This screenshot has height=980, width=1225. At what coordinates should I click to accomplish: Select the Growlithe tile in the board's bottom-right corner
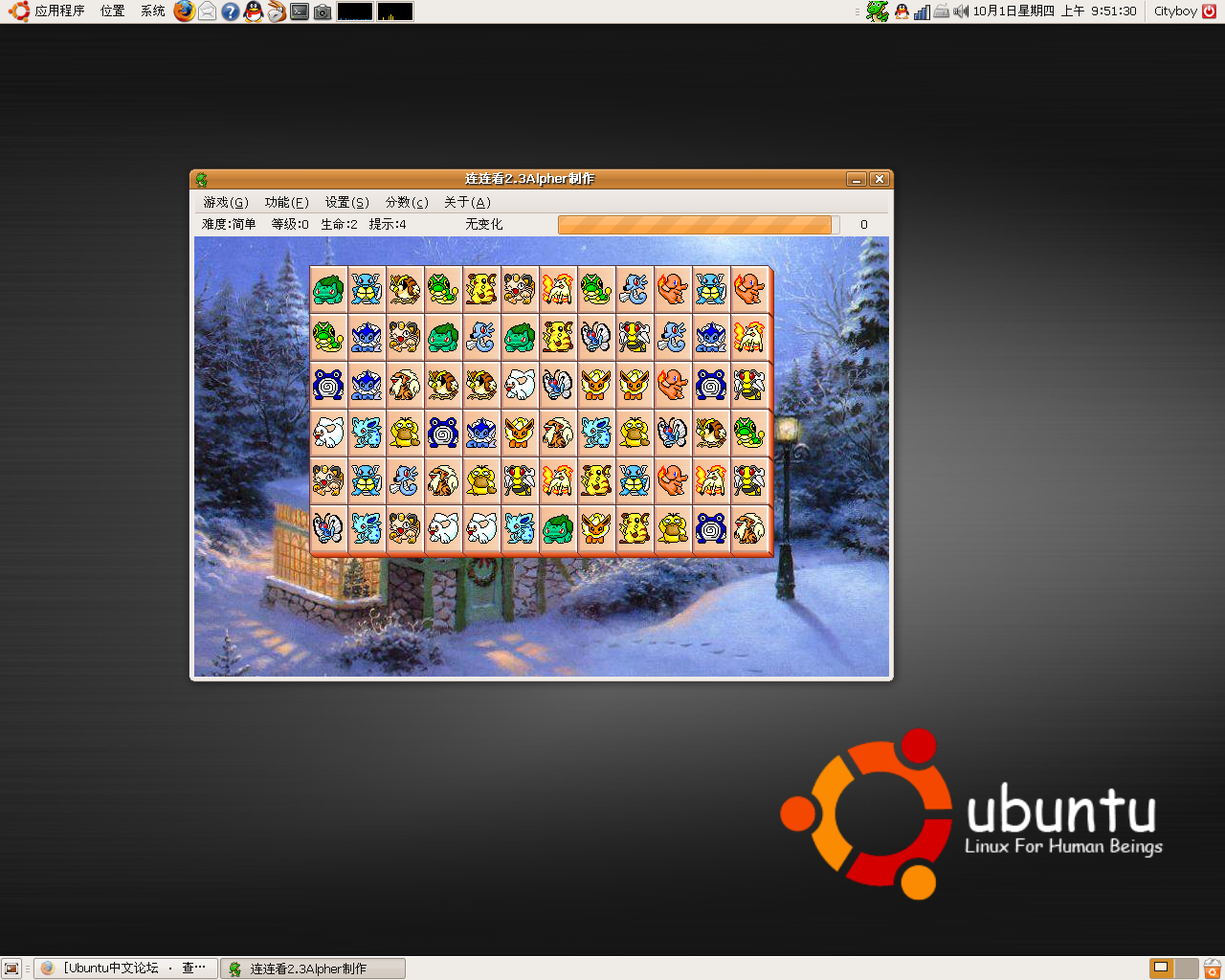click(749, 527)
